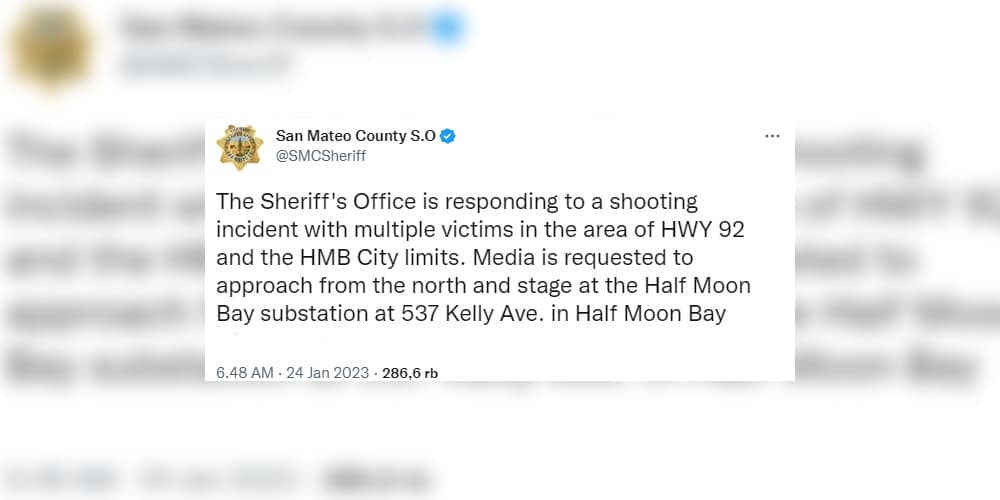This screenshot has width=1000, height=500.
Task: Open the @SMCSheriff handle link
Action: tap(321, 156)
